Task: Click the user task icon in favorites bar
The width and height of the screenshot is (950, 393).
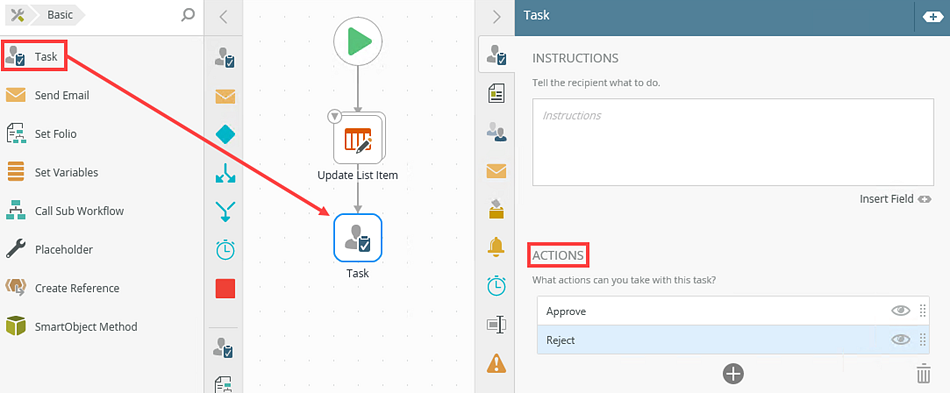Action: pos(225,58)
